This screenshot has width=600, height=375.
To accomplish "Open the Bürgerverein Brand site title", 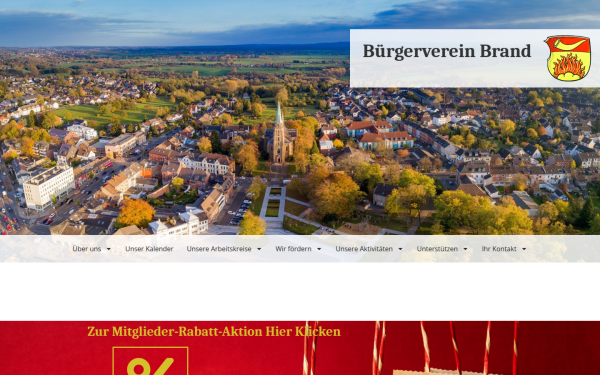I will tap(447, 51).
